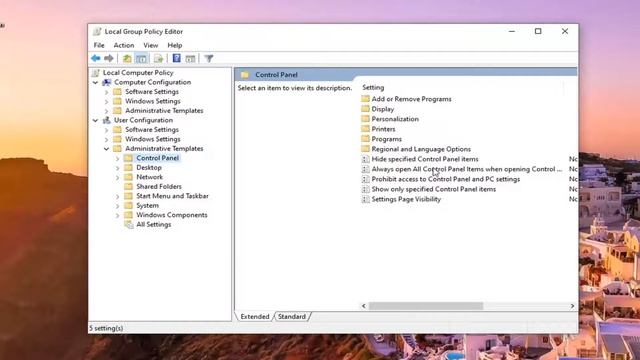Select Windows Settings under User Configuration
Viewport: 640px width, 360px height.
(153, 139)
